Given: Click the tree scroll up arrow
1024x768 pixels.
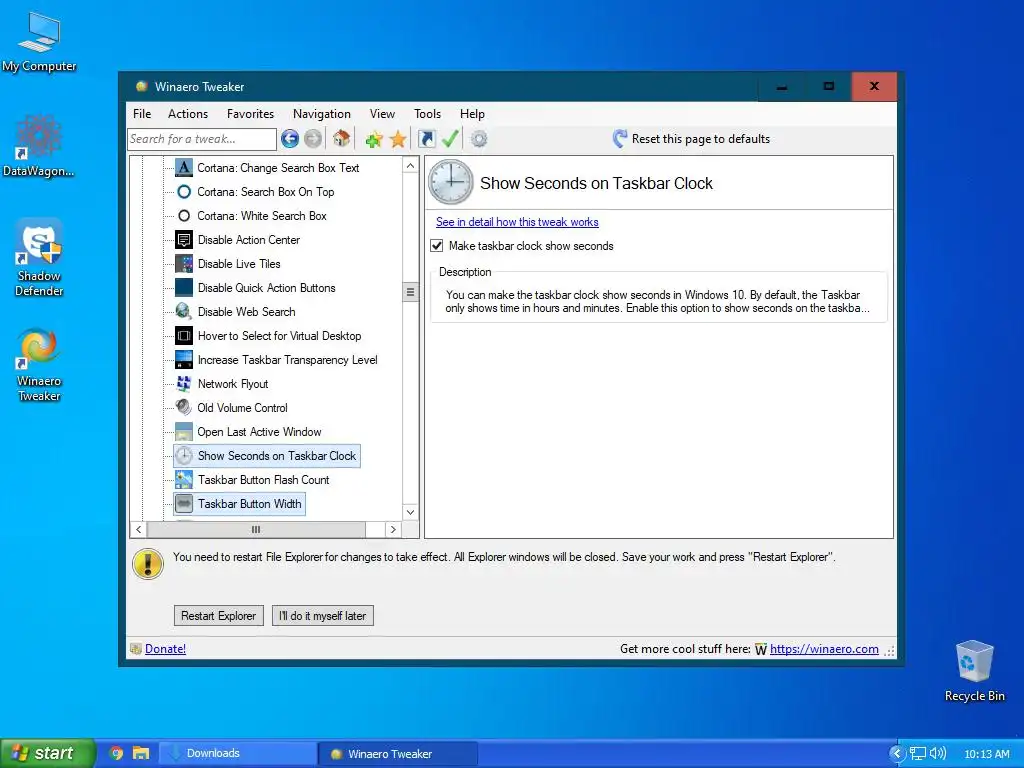Looking at the screenshot, I should click(x=410, y=166).
